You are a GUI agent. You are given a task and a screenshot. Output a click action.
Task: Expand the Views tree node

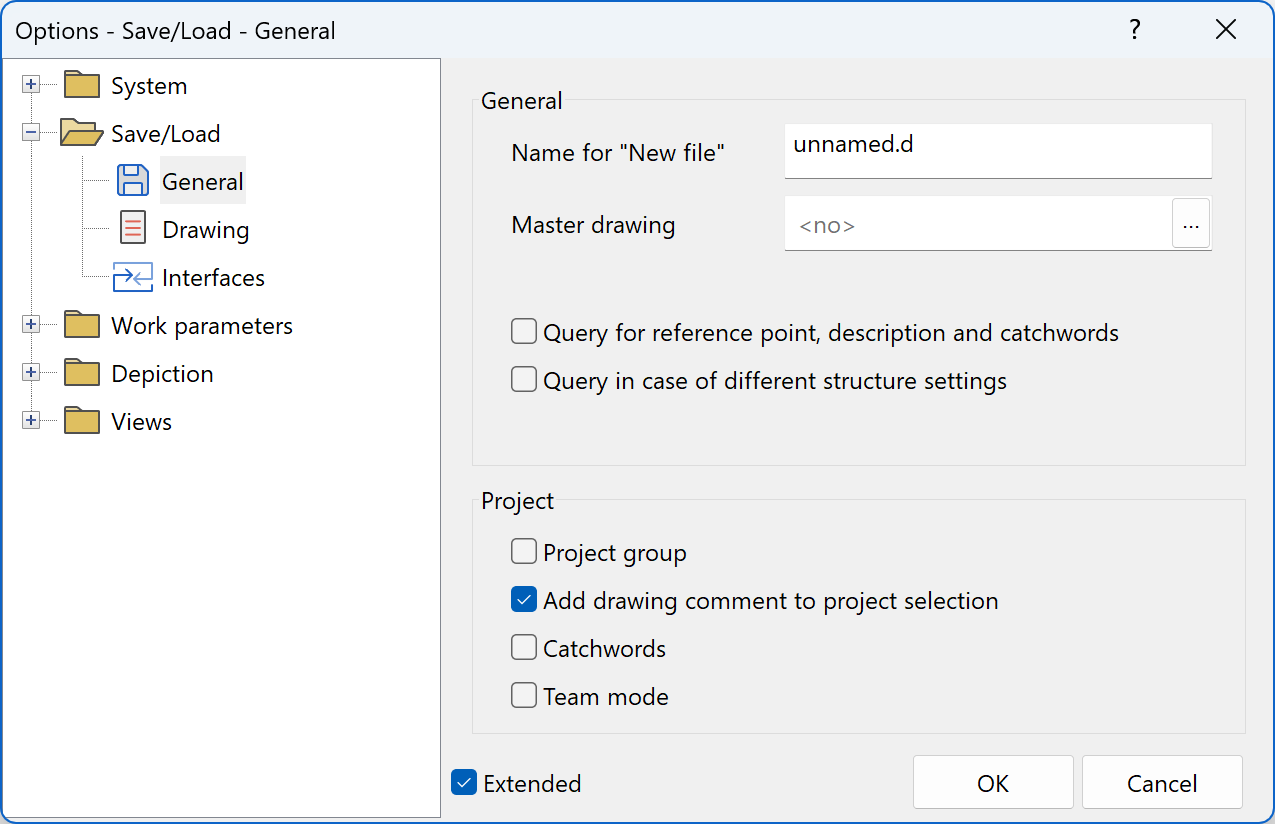point(31,420)
